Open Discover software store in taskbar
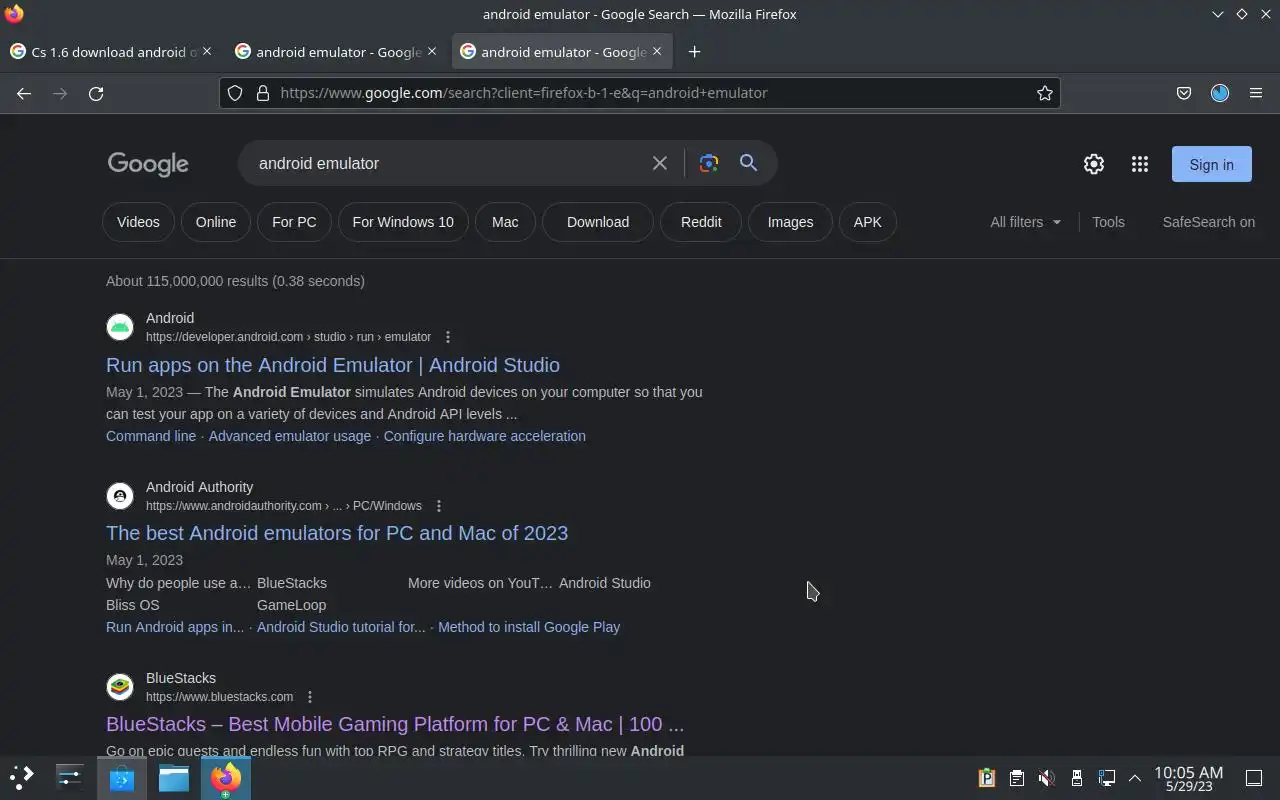This screenshot has height=800, width=1280. click(122, 777)
